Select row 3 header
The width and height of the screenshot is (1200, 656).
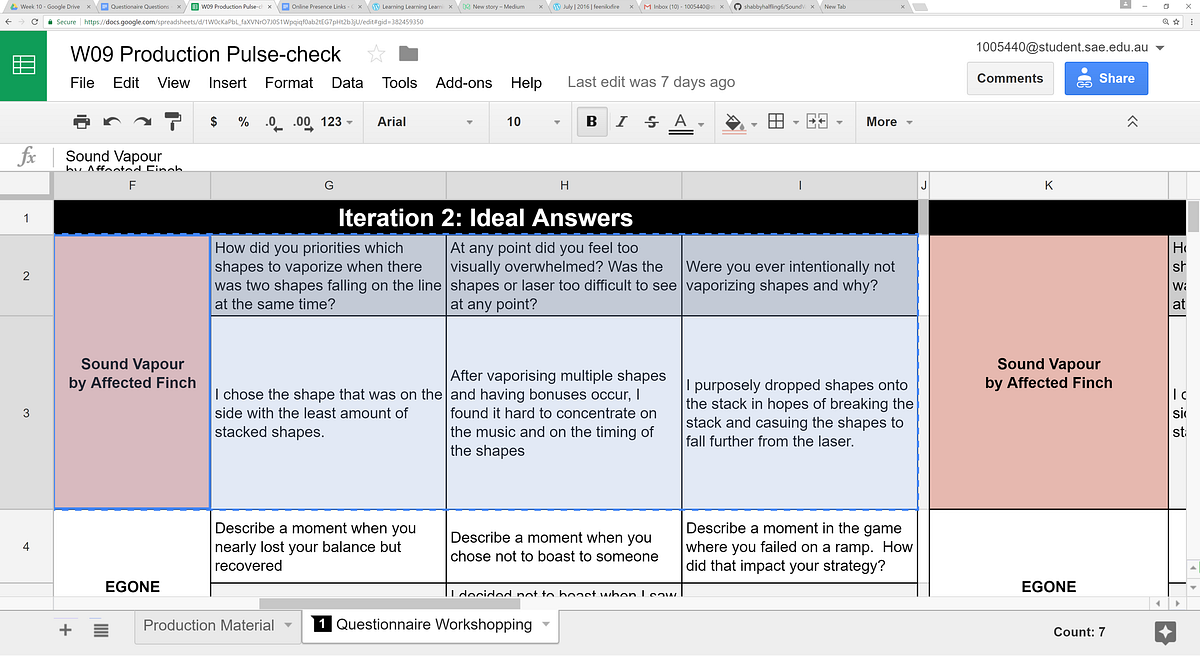[x=26, y=413]
